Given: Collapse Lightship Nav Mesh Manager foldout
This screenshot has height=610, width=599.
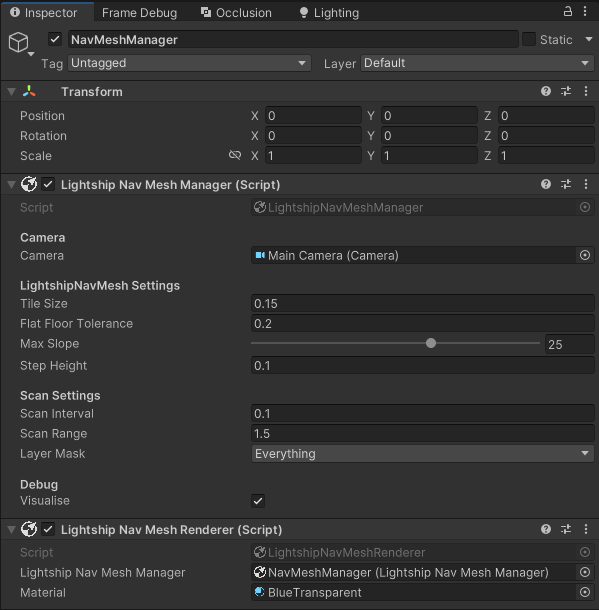Looking at the screenshot, I should (12, 185).
